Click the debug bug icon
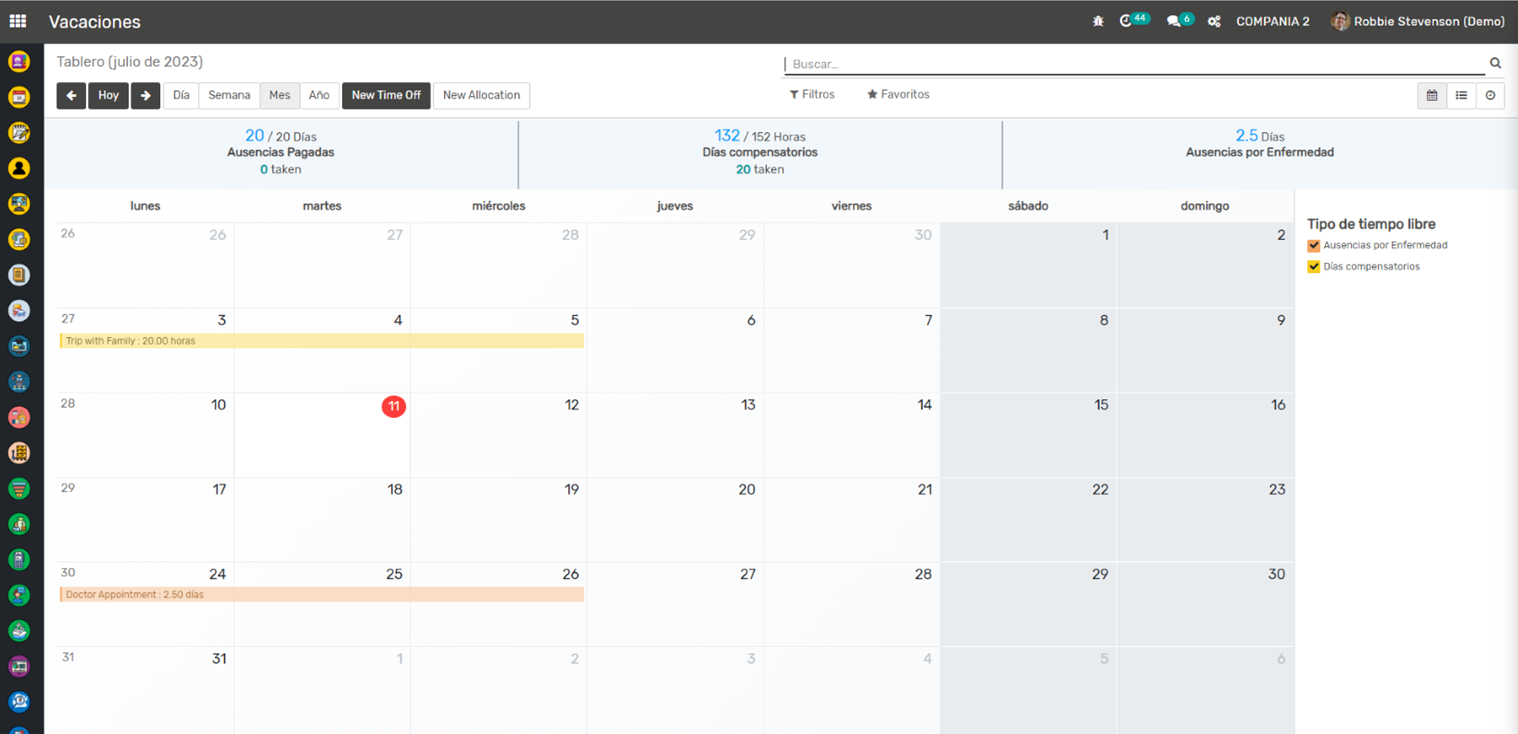 point(1098,21)
